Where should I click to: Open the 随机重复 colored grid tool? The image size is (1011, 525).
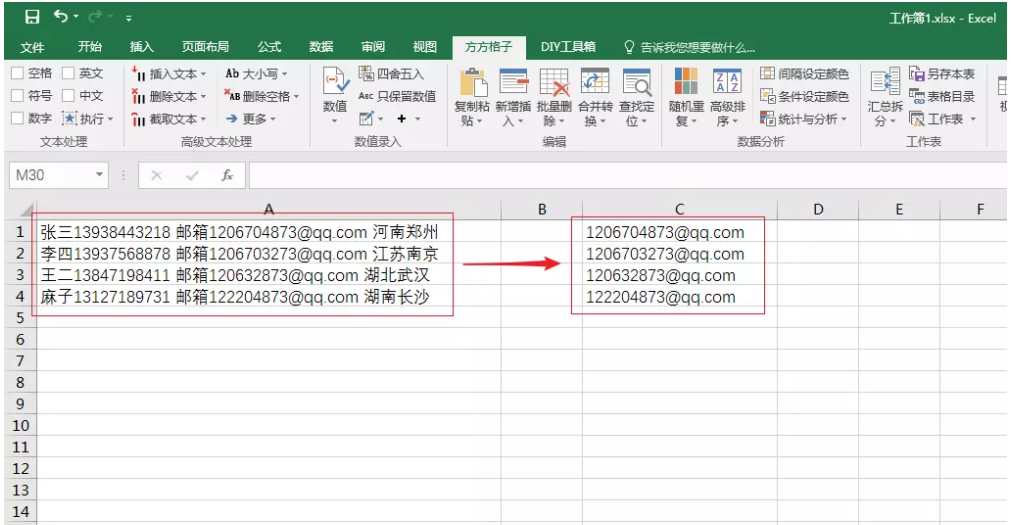coord(686,83)
